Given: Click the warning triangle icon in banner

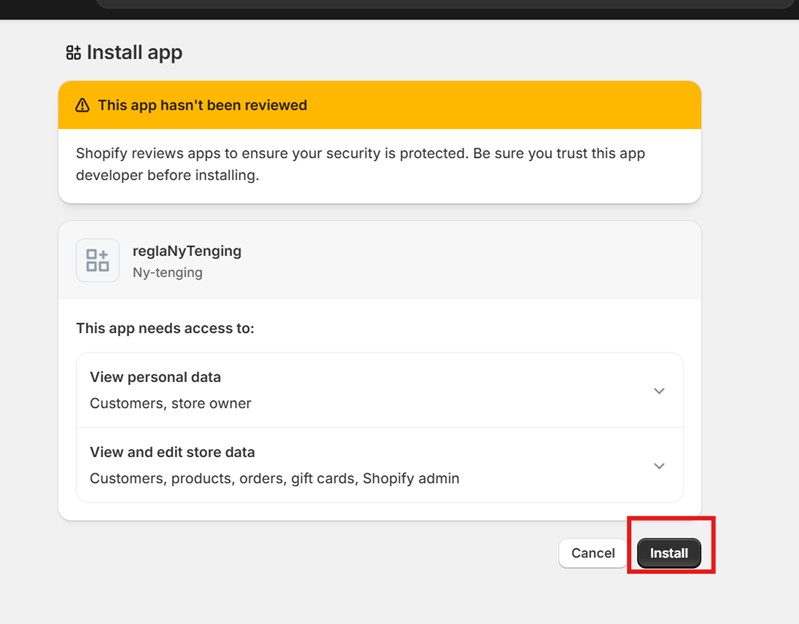Looking at the screenshot, I should pos(83,105).
